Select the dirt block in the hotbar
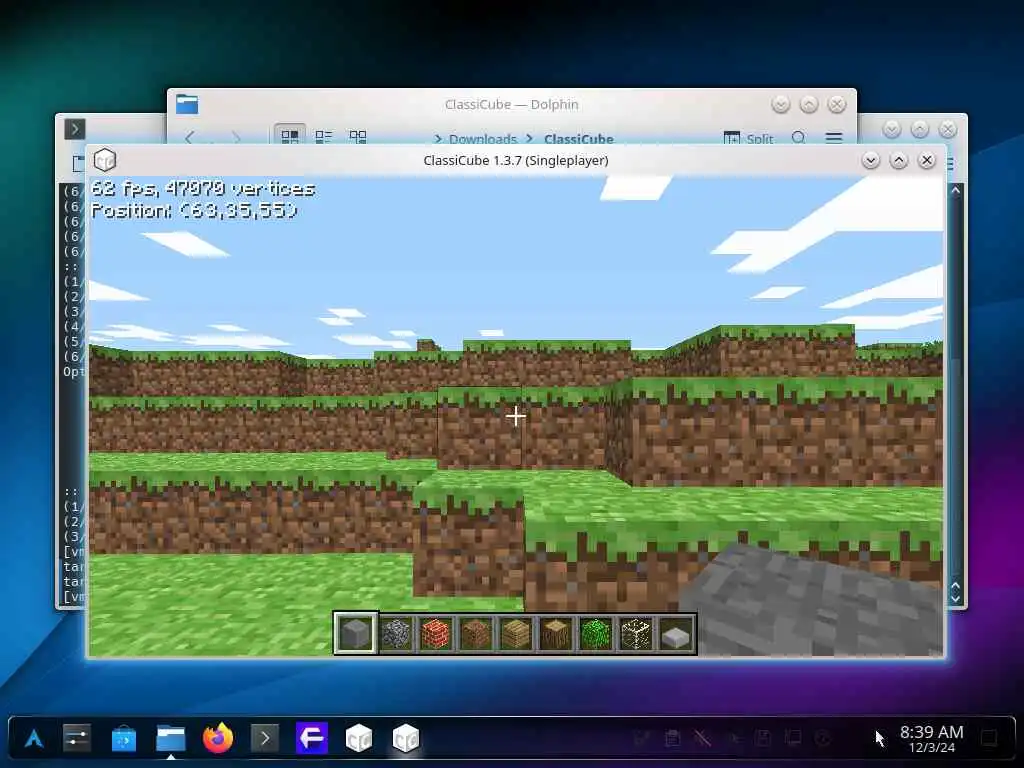The width and height of the screenshot is (1024, 768). point(475,633)
